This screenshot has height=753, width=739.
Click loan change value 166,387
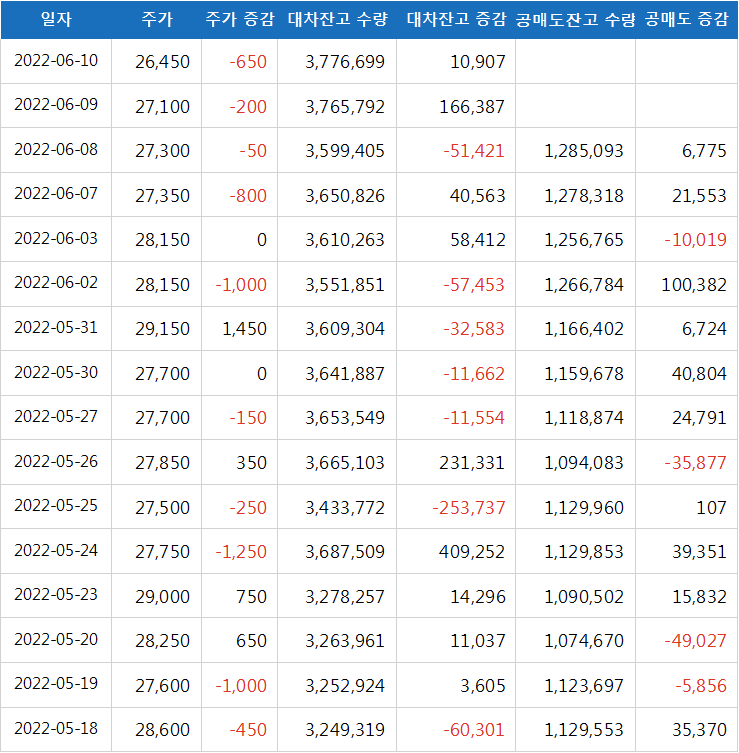472,107
